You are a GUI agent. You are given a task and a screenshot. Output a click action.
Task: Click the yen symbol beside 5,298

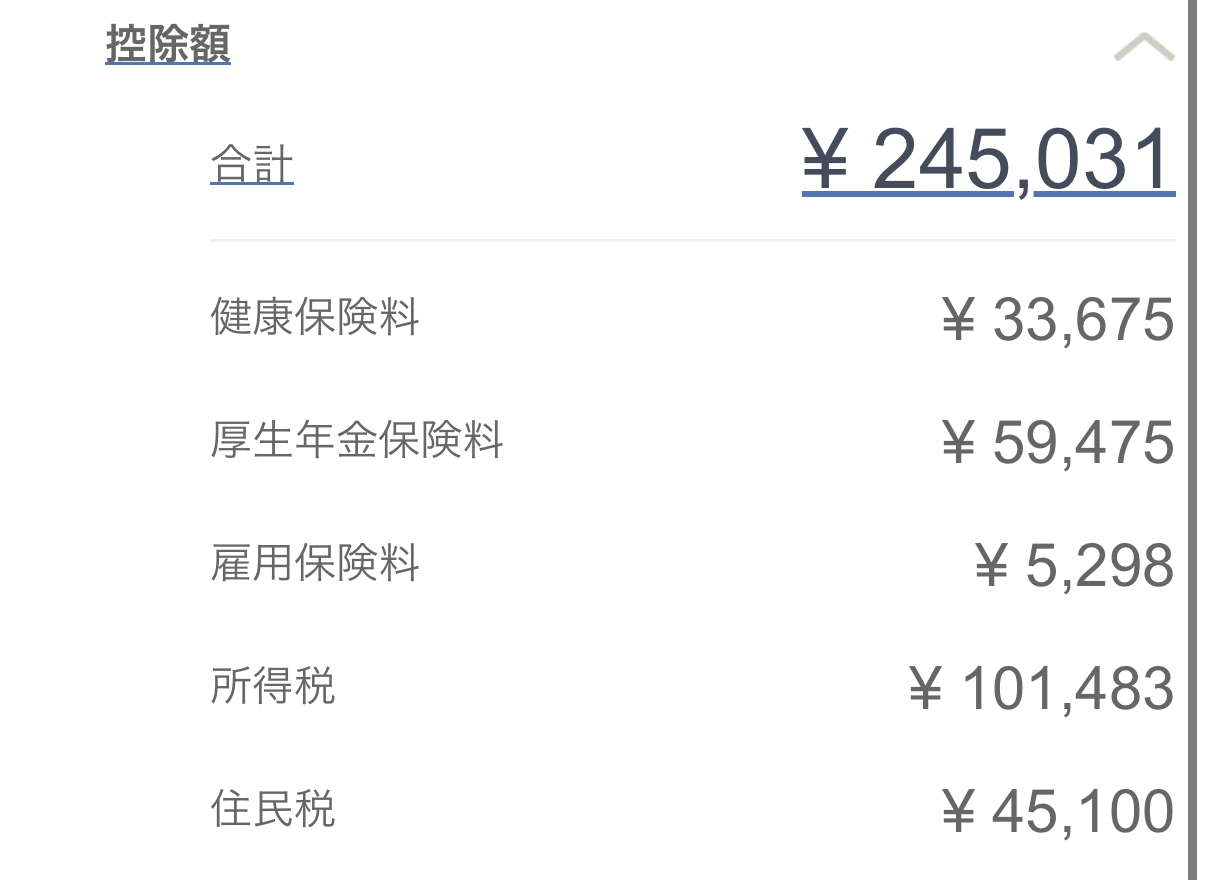991,566
